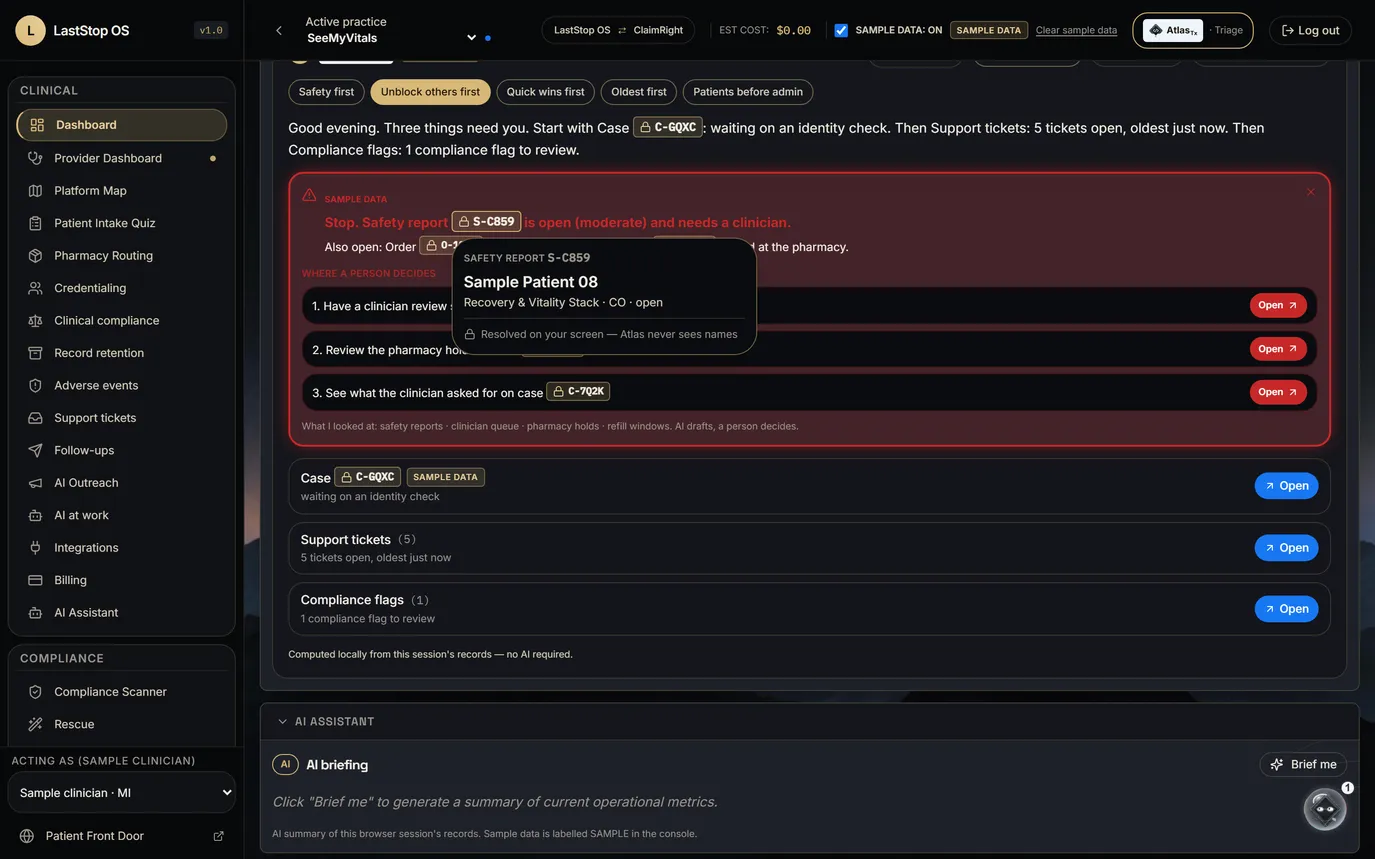The width and height of the screenshot is (1375, 859).
Task: Open the Support tickets row
Action: coord(1286,548)
